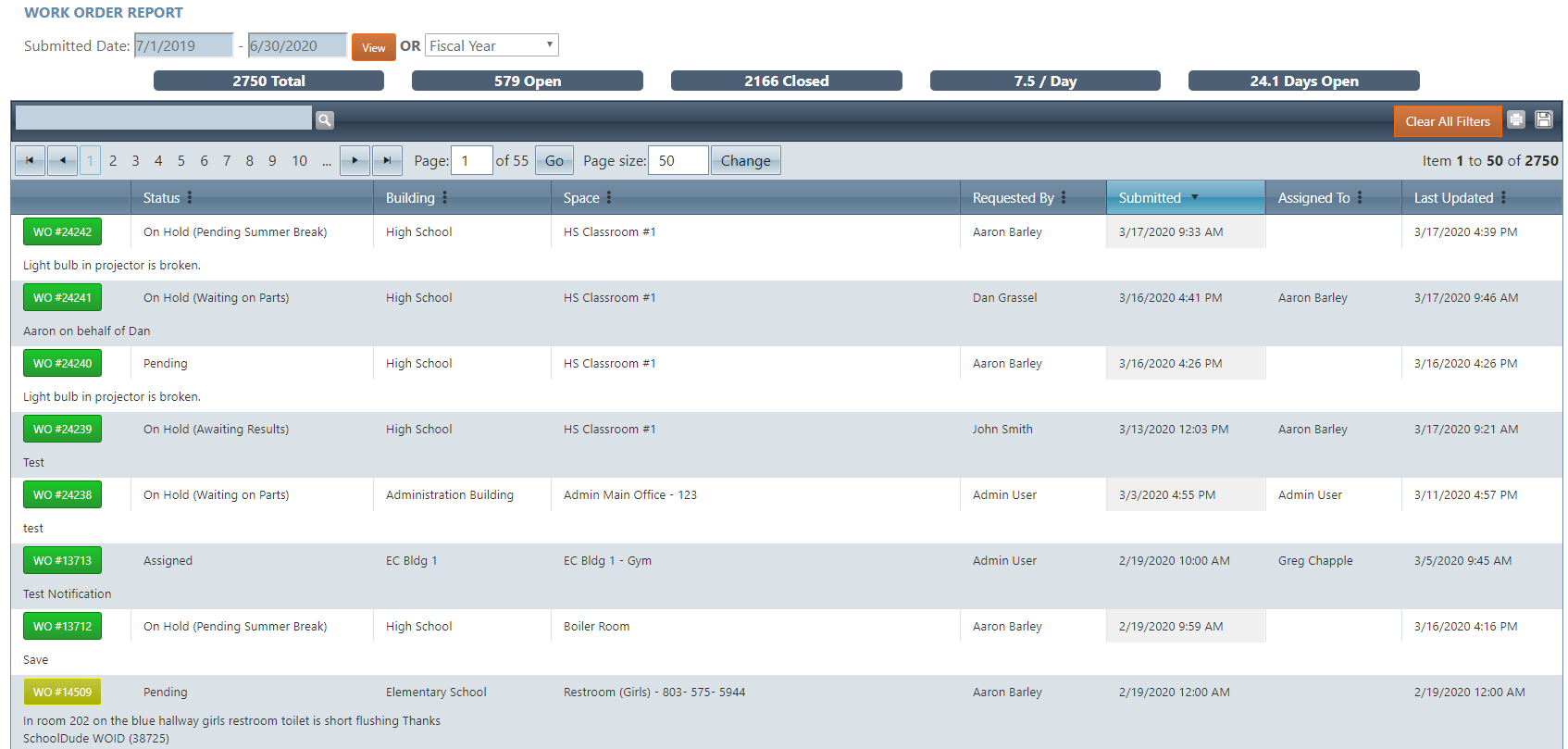
Task: Open Space column options menu
Action: [609, 197]
